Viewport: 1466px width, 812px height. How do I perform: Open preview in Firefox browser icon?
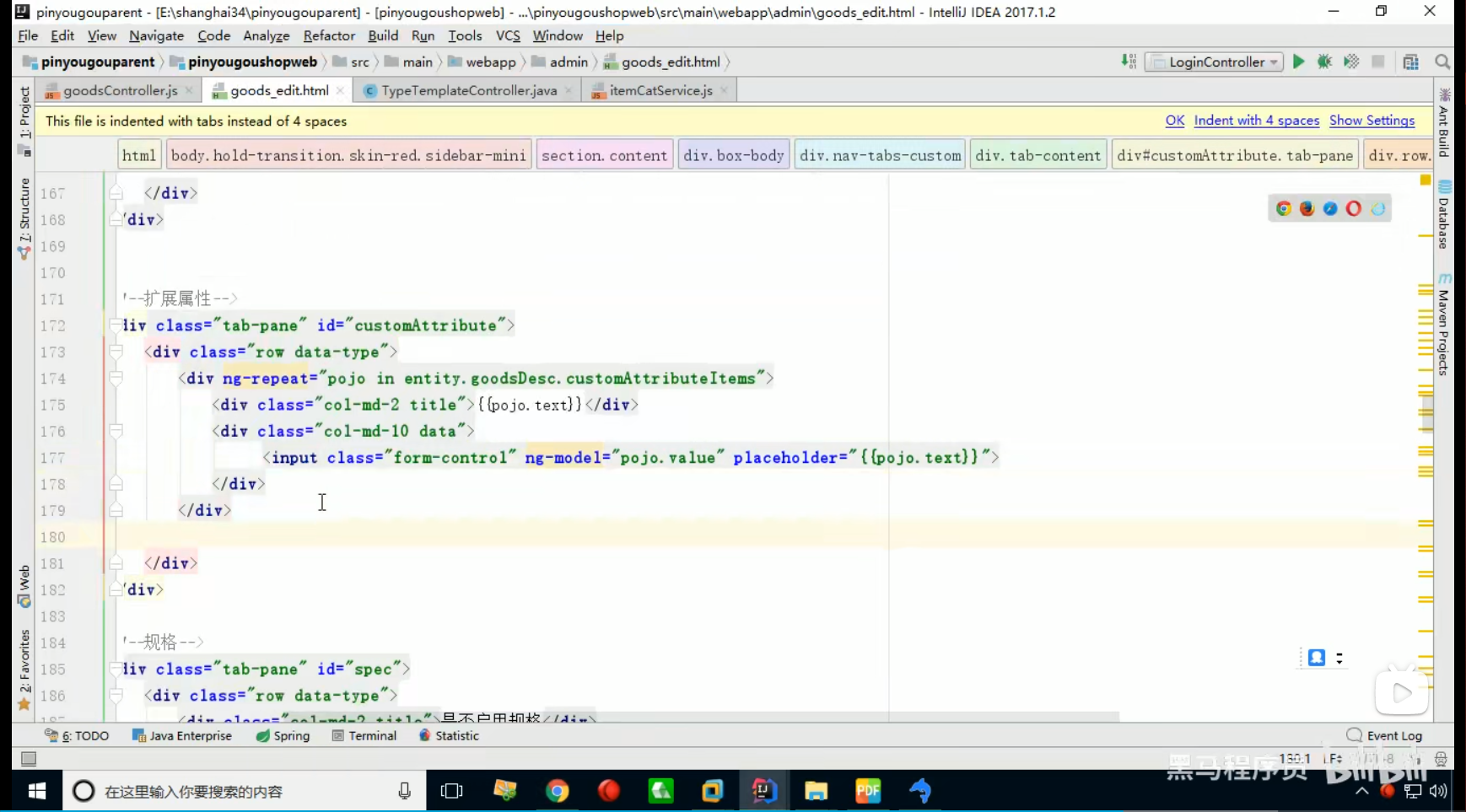[1307, 208]
